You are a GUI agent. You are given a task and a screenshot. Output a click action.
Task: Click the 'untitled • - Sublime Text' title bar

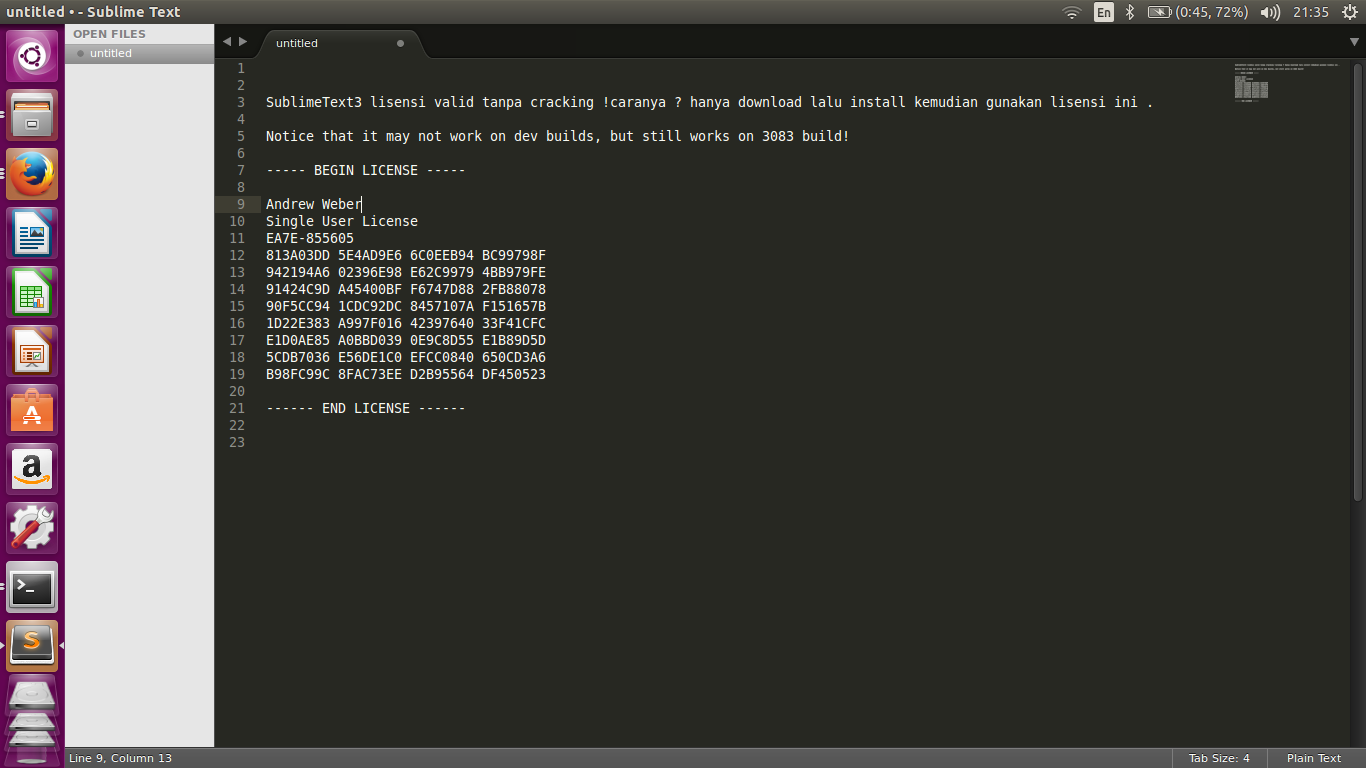pyautogui.click(x=93, y=12)
